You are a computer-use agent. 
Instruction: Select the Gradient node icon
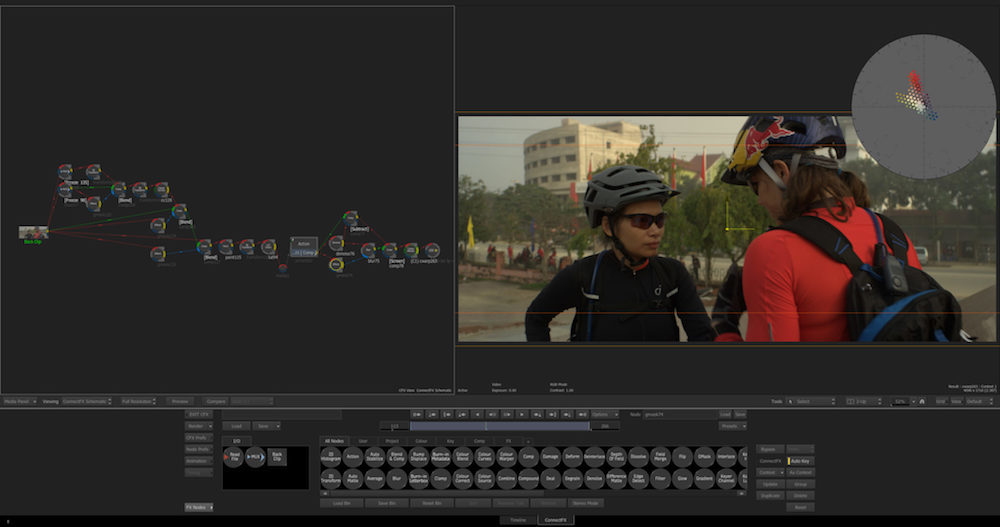click(704, 478)
